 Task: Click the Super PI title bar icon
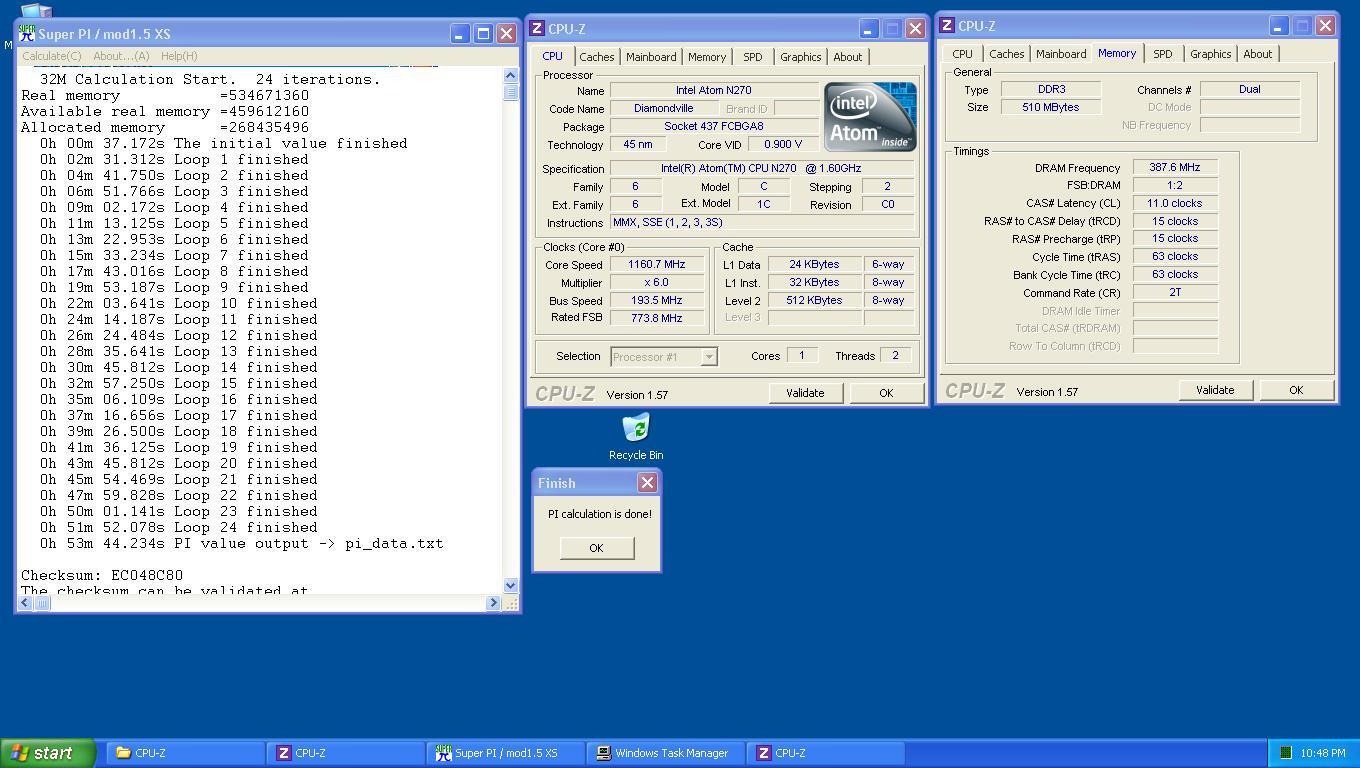[x=26, y=33]
